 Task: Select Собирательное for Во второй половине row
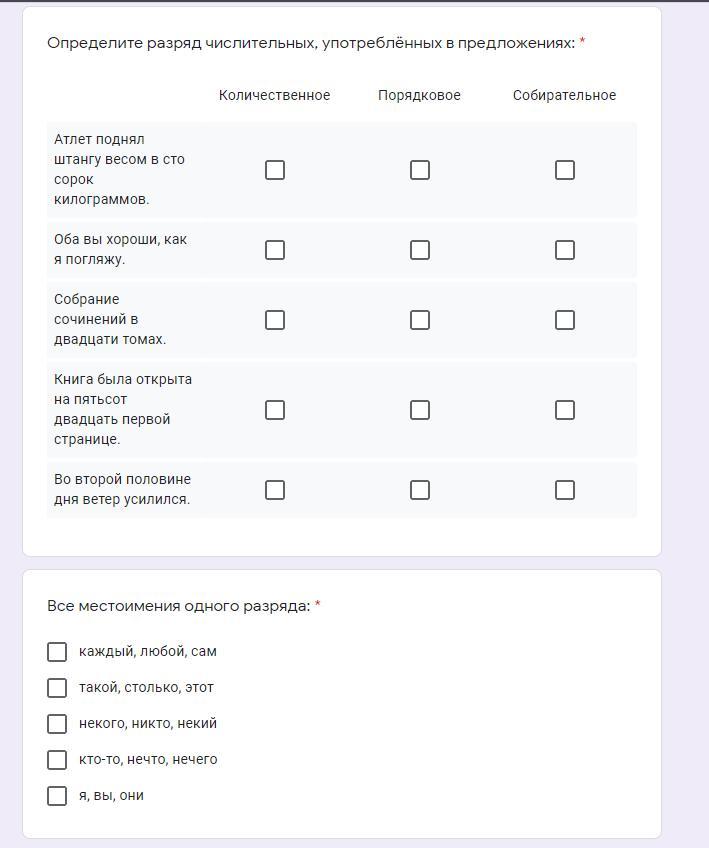coord(565,490)
